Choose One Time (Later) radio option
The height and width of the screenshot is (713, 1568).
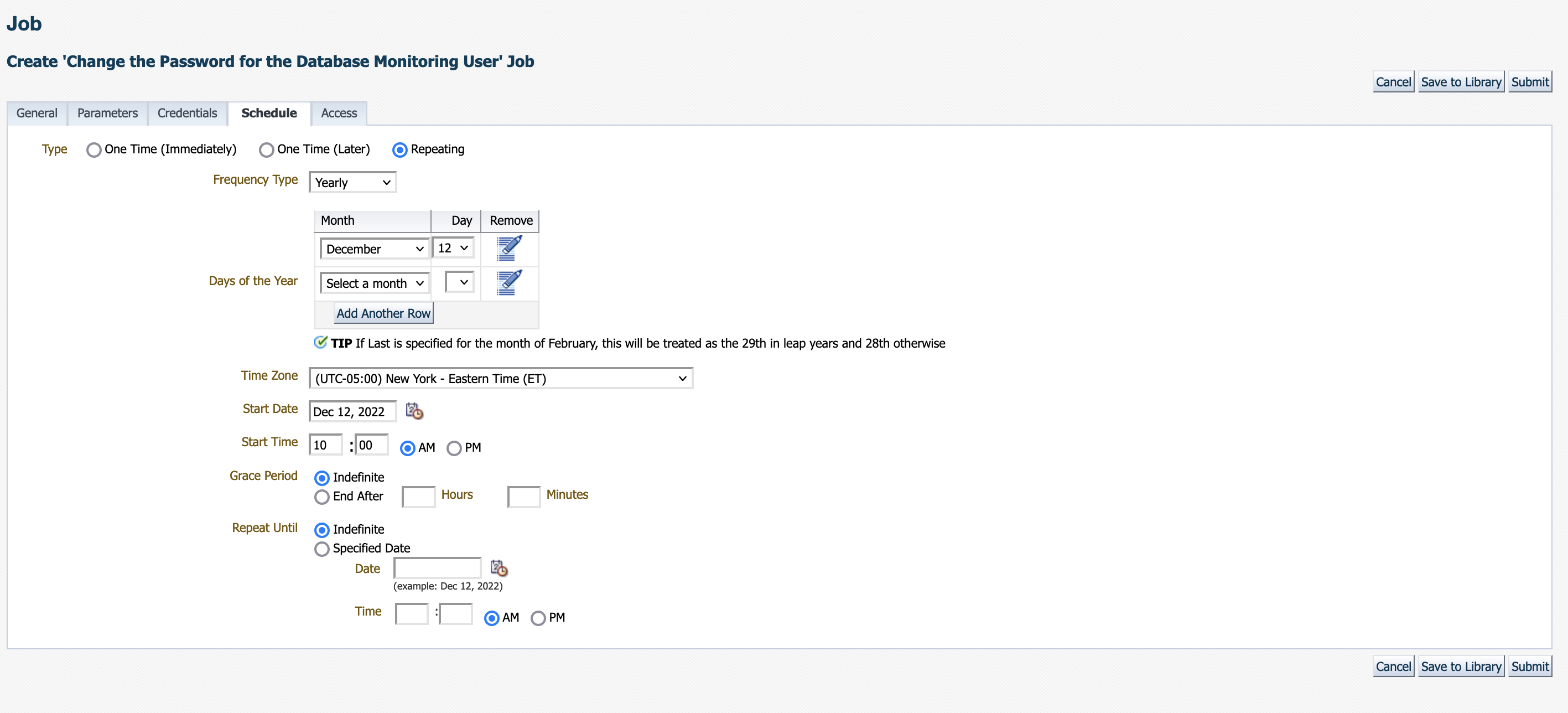(266, 150)
